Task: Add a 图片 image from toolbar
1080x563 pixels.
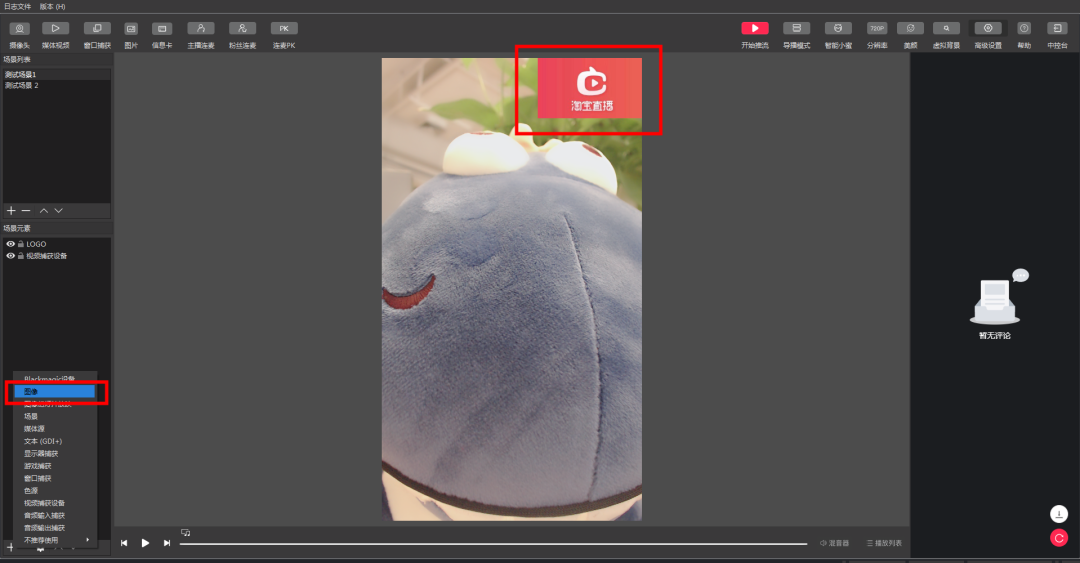Action: coord(131,34)
